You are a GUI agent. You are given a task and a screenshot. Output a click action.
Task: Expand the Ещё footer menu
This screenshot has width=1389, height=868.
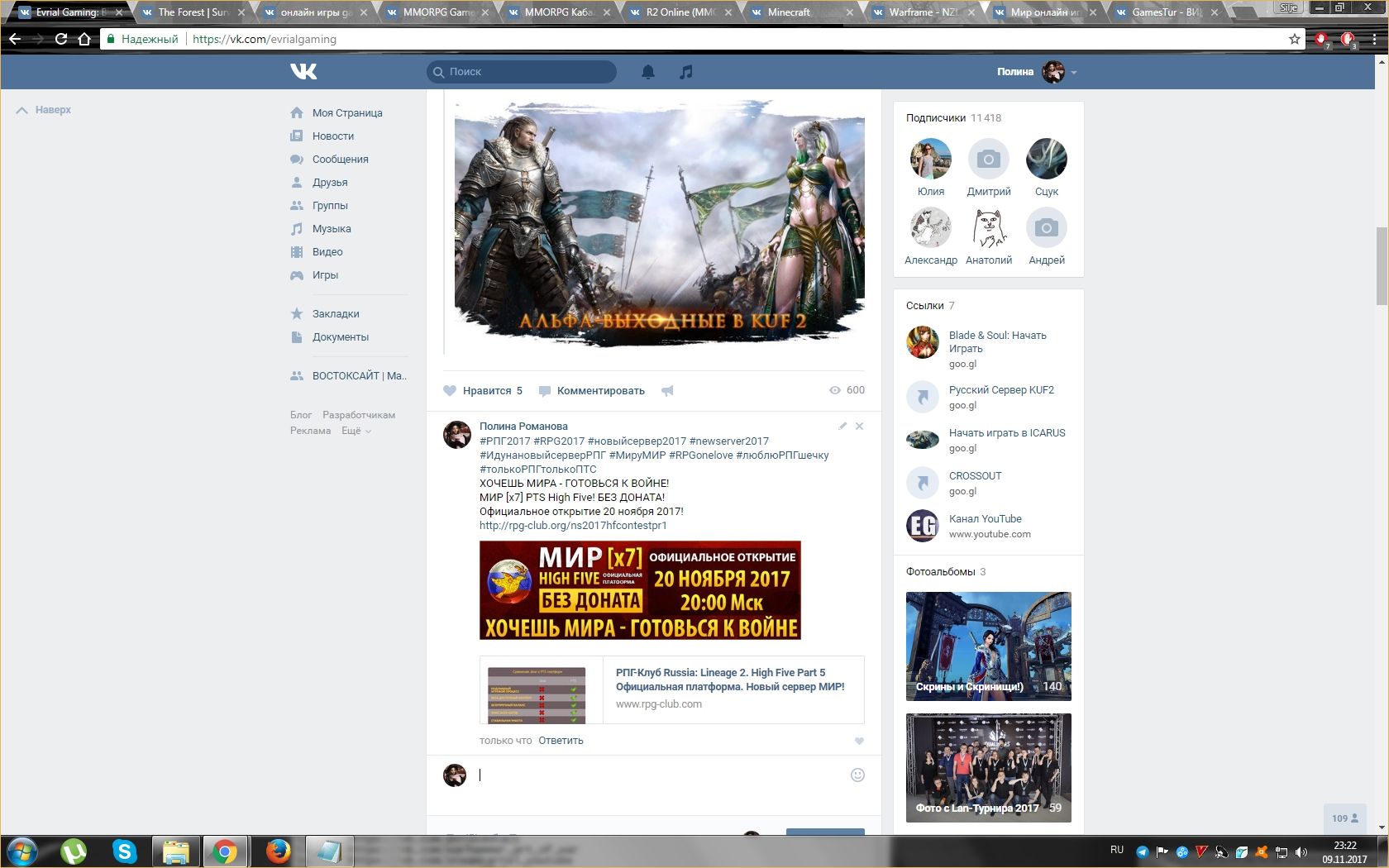tap(356, 431)
